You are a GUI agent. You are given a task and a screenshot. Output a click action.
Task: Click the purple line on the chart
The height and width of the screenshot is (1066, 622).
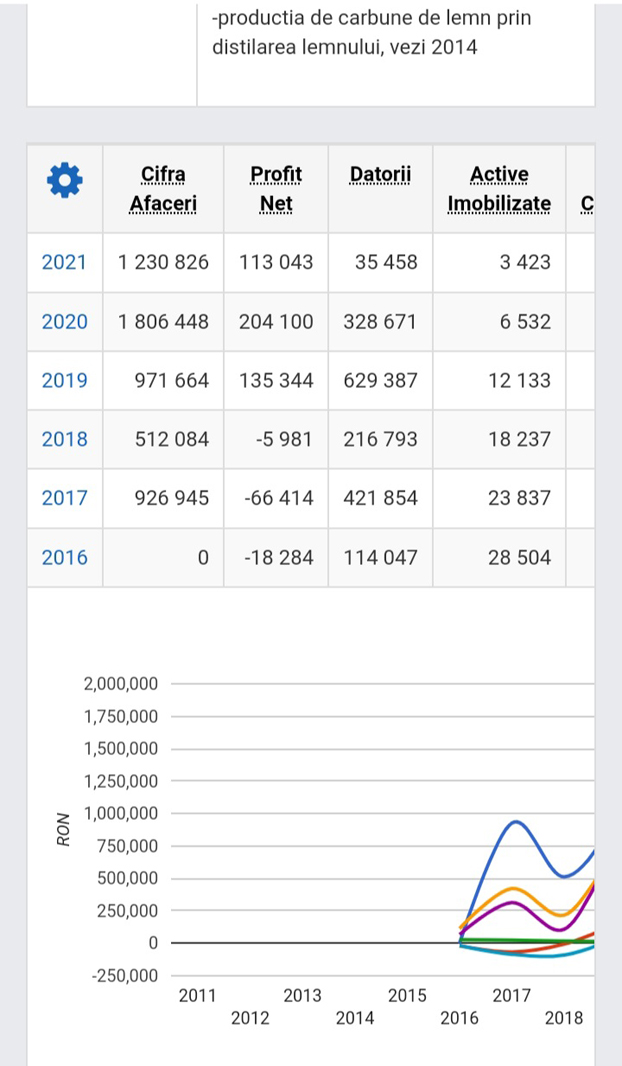pyautogui.click(x=511, y=903)
